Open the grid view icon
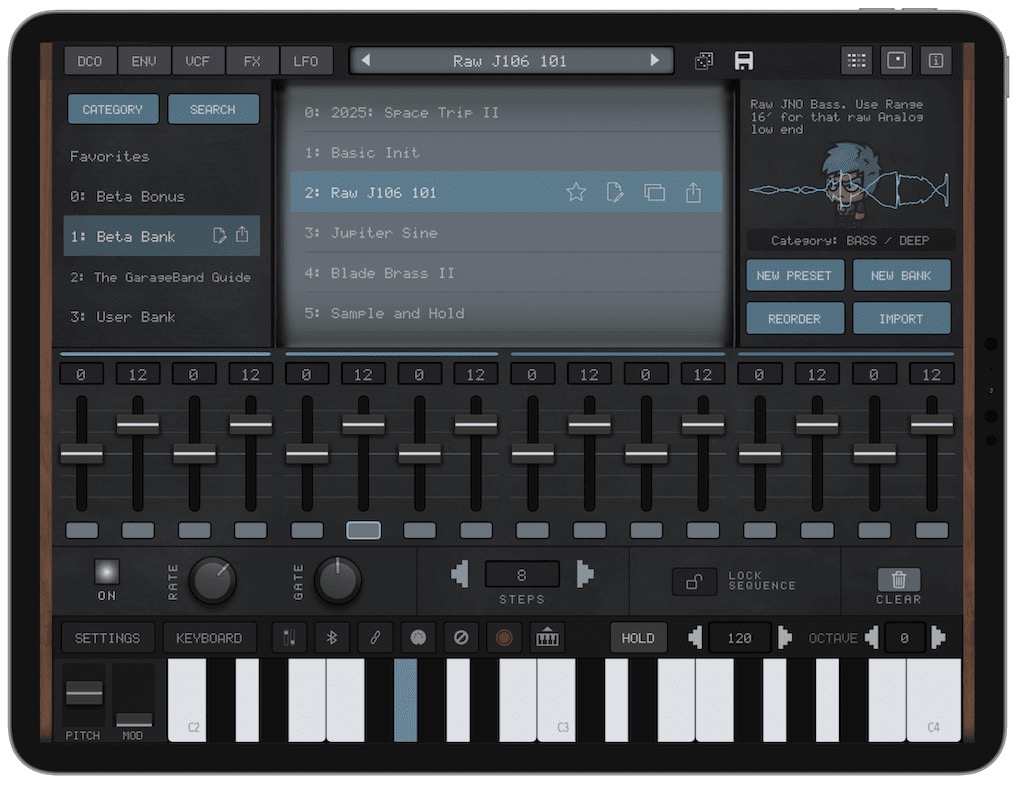 point(856,61)
